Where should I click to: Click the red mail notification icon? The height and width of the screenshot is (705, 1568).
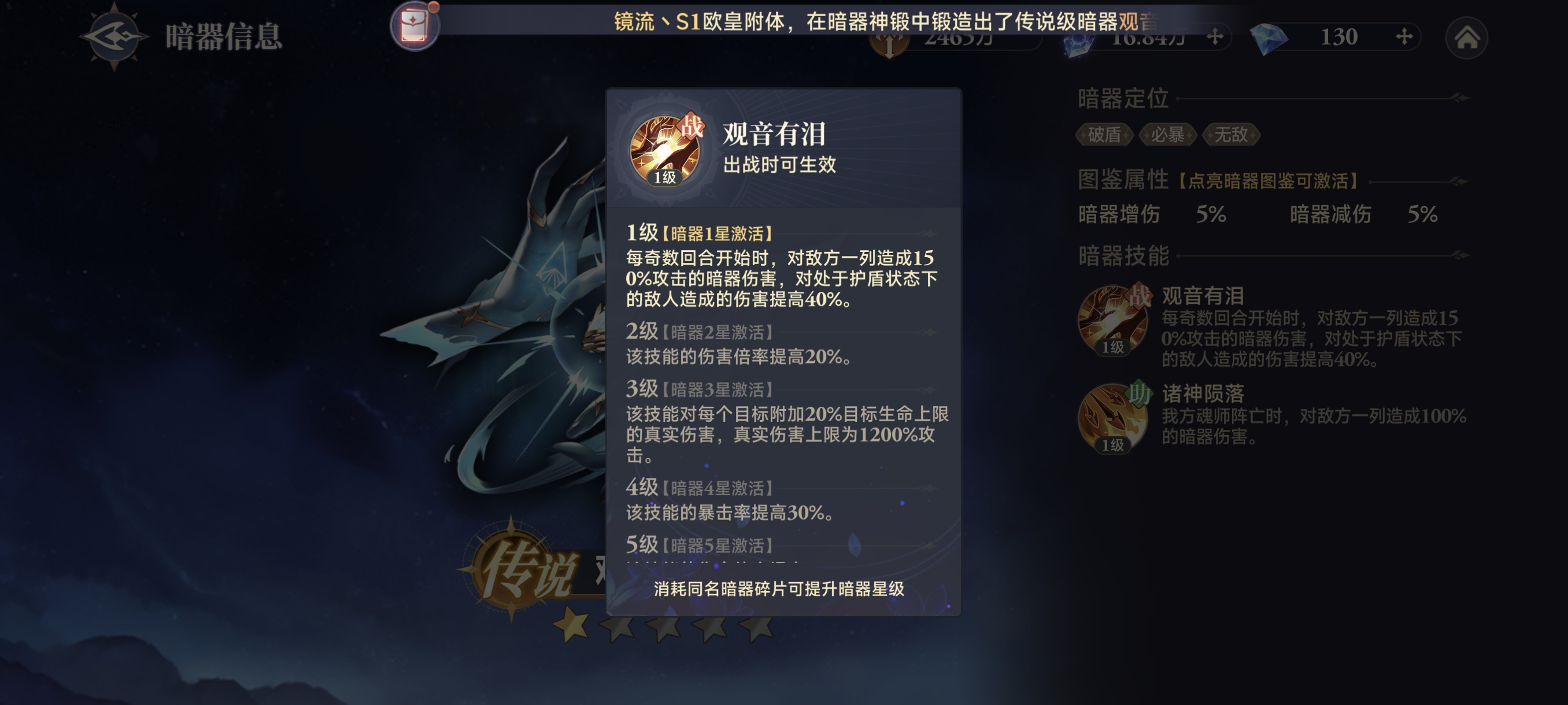point(415,25)
